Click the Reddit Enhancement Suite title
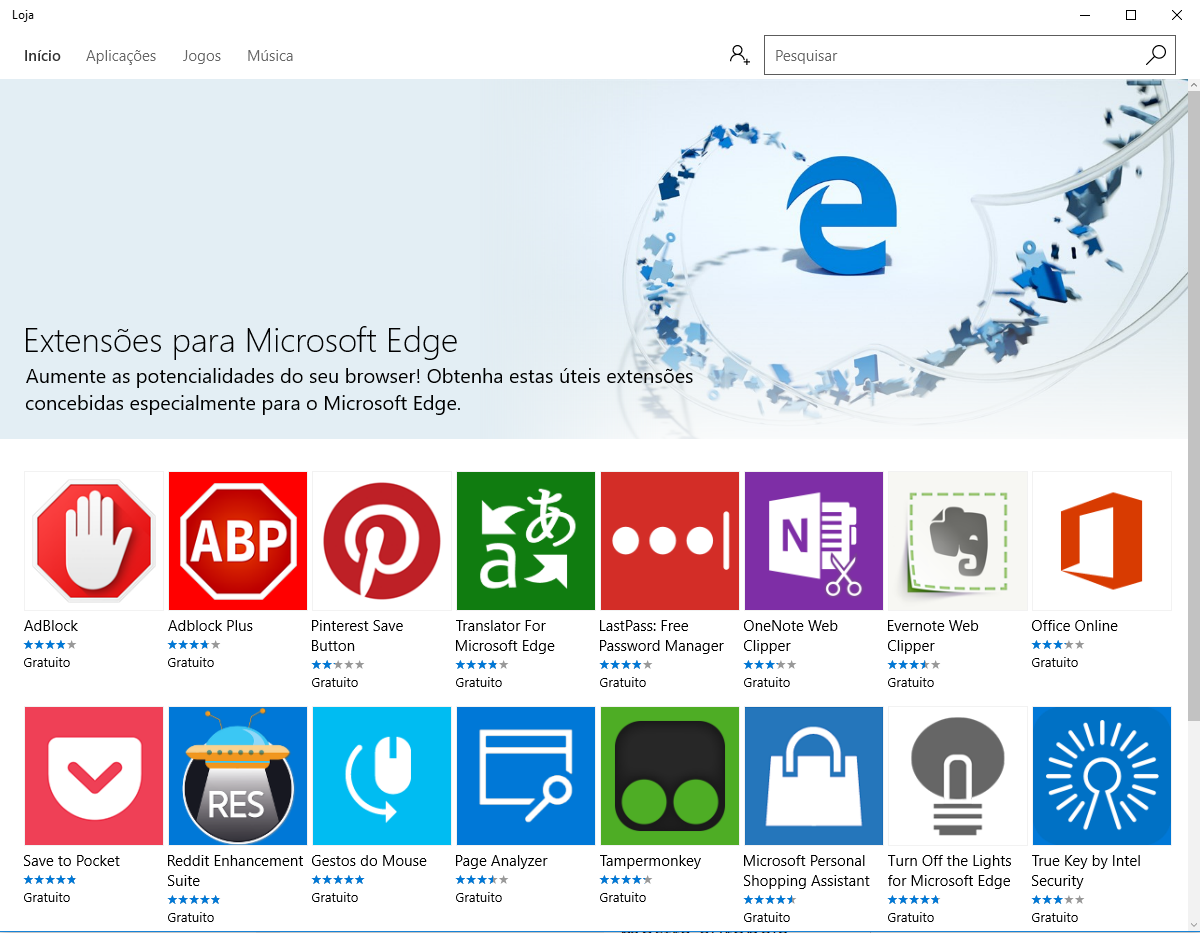Screen dimensions: 1200x933 pos(235,871)
